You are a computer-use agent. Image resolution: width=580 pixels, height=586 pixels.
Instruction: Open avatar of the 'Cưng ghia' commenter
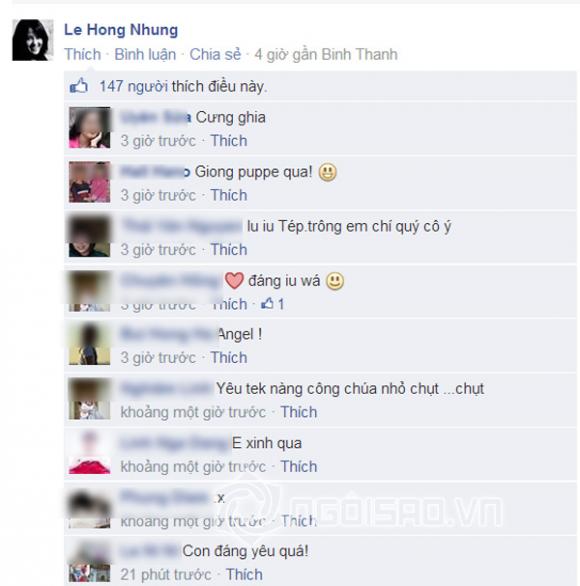click(90, 127)
